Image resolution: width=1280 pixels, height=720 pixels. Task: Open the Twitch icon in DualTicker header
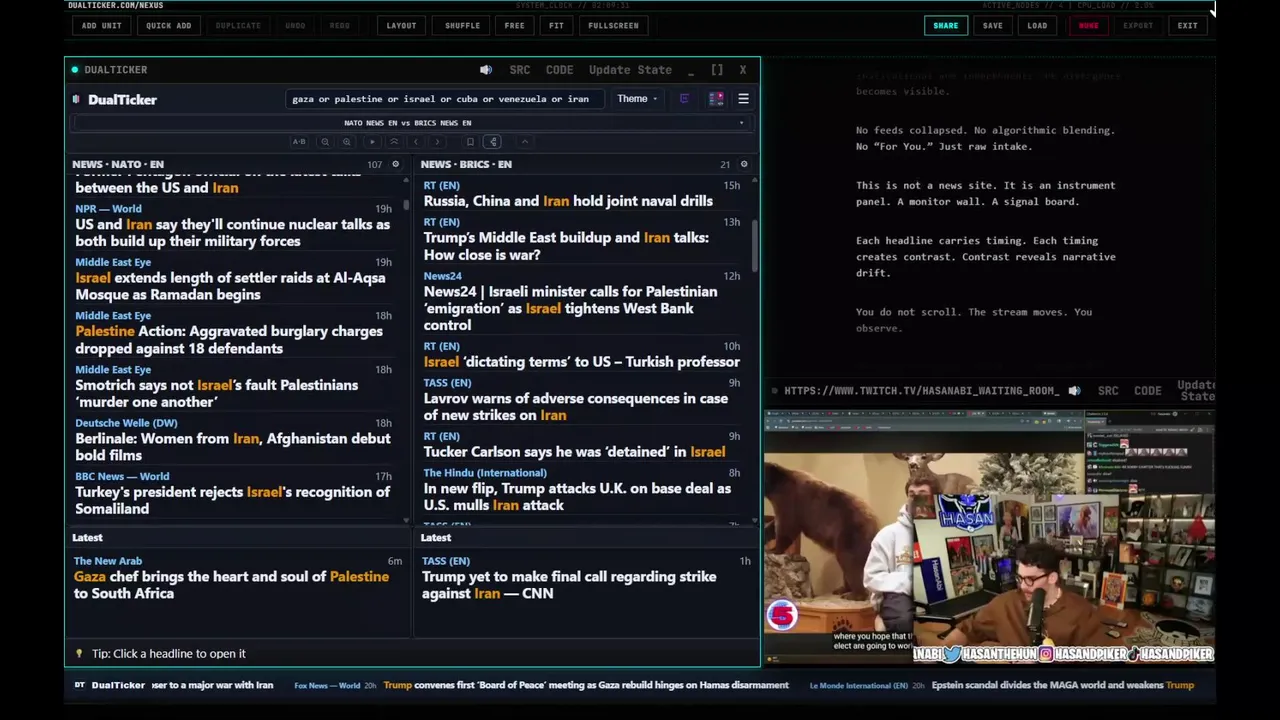click(684, 99)
